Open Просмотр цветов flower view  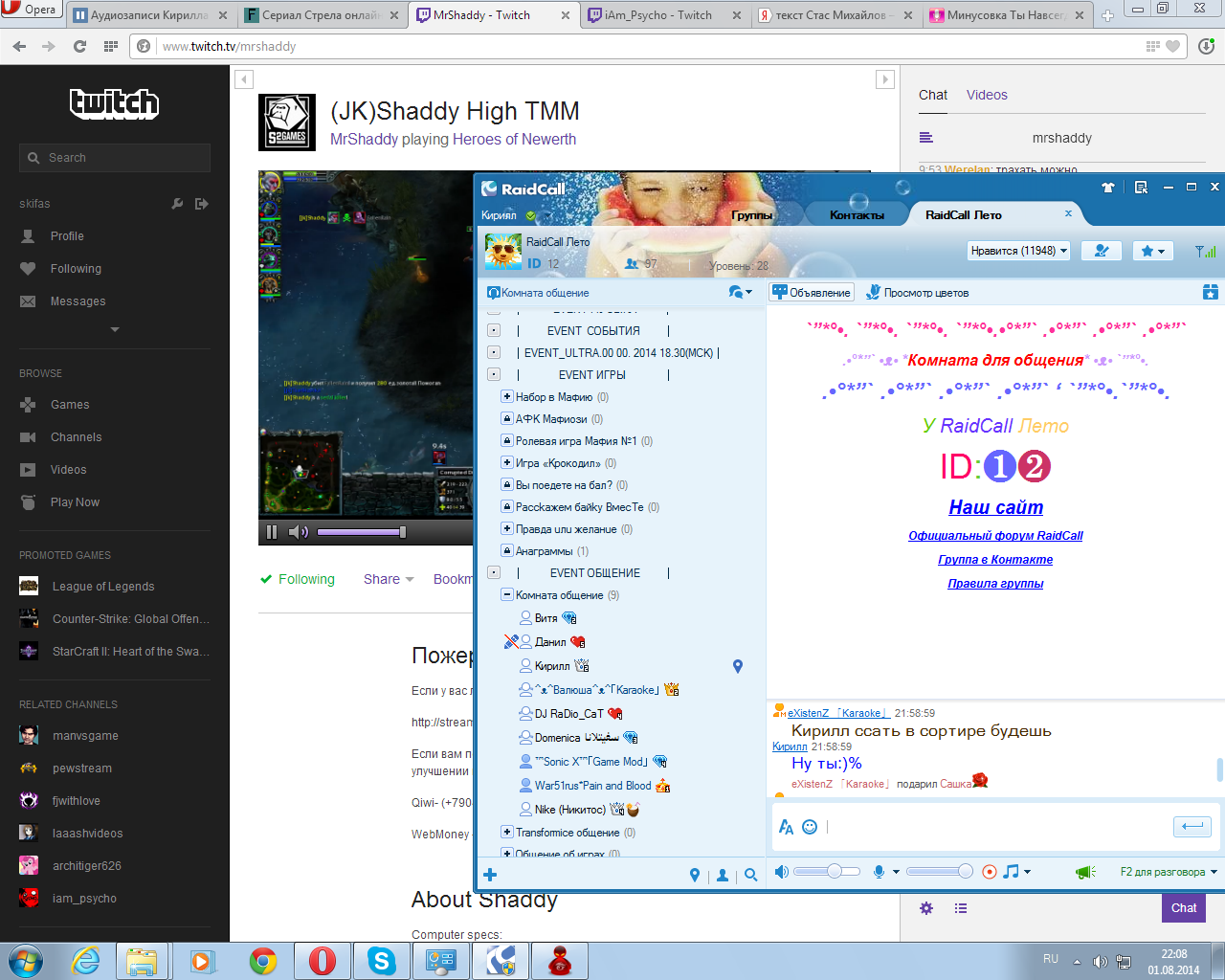coord(918,293)
